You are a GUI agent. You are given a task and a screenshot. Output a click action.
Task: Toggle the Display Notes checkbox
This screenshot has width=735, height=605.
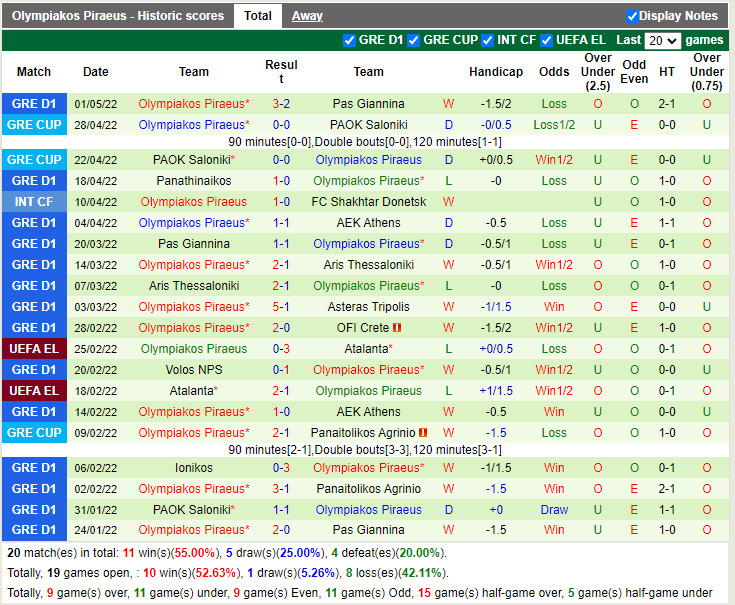(632, 16)
